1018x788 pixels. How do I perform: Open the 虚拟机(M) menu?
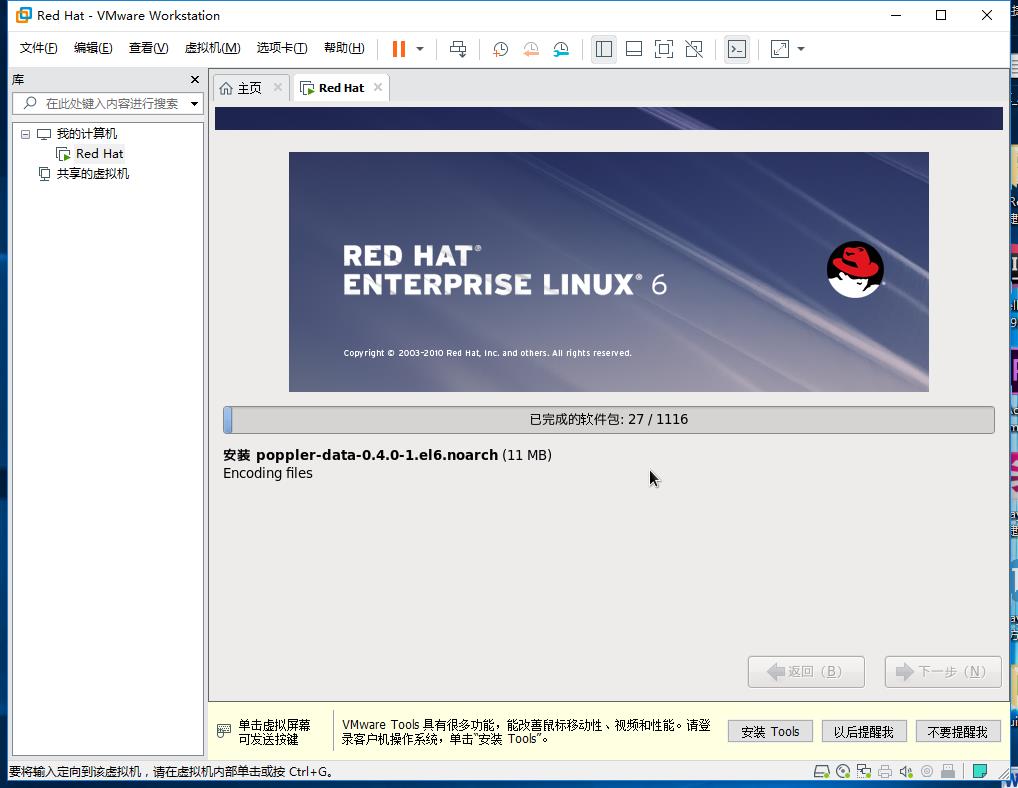[212, 48]
